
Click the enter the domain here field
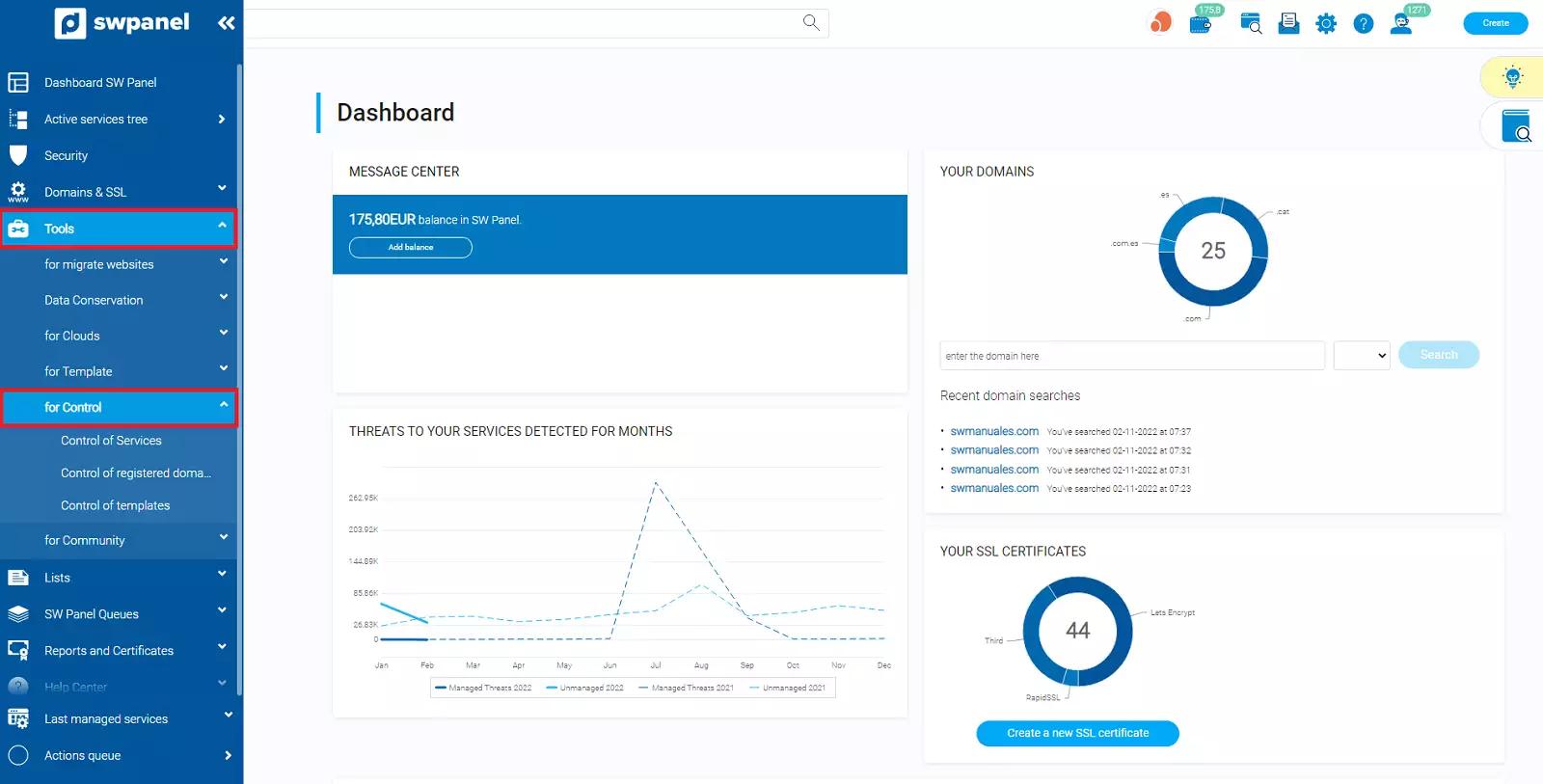[1131, 356]
